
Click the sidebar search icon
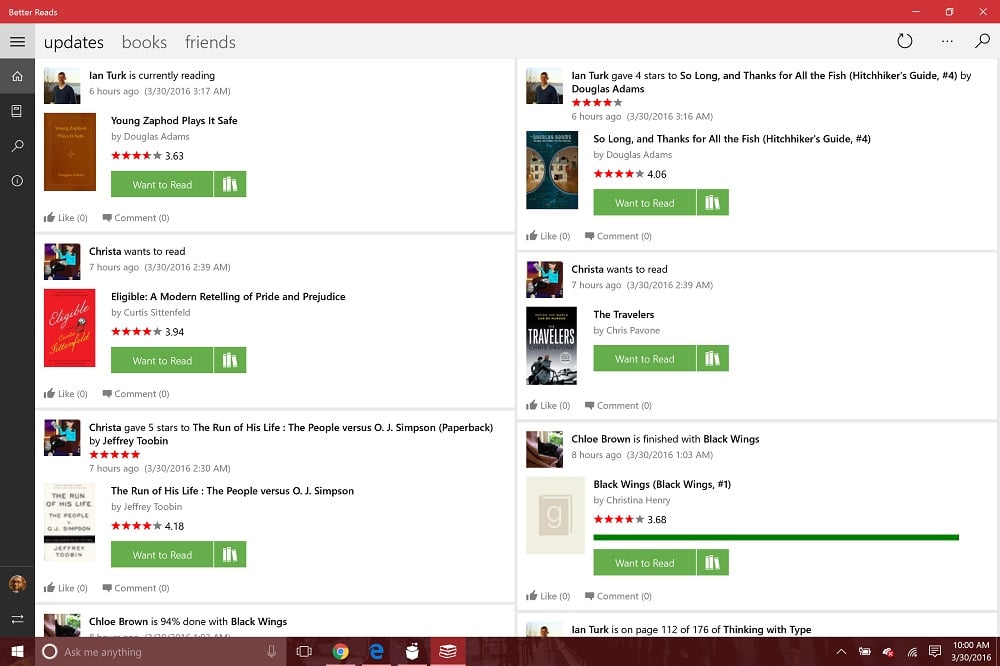[x=17, y=145]
